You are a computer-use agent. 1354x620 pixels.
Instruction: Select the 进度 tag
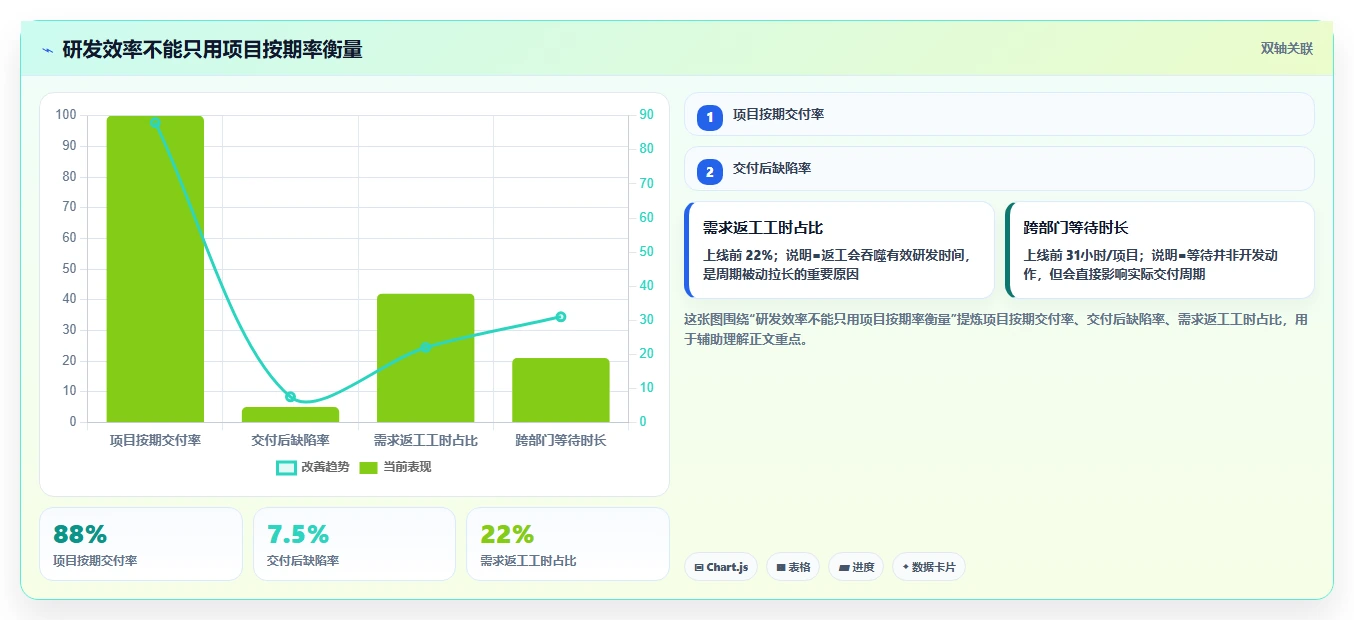click(x=856, y=567)
